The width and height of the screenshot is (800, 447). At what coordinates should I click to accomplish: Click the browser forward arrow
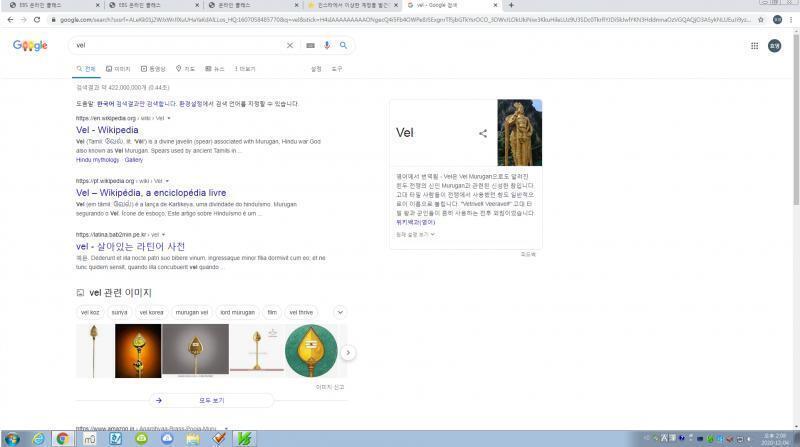pyautogui.click(x=23, y=19)
